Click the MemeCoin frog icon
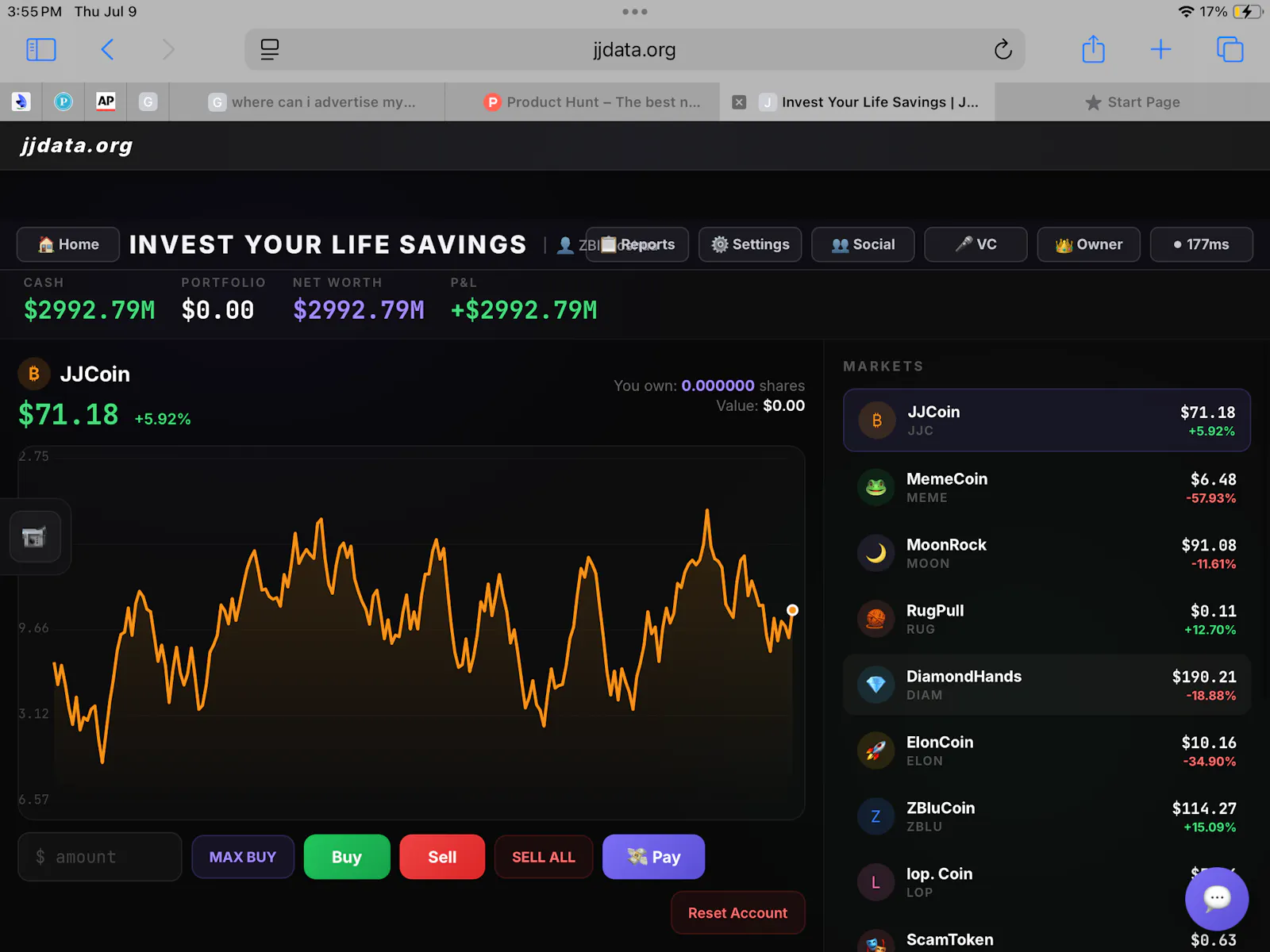Image resolution: width=1270 pixels, height=952 pixels. 876,487
